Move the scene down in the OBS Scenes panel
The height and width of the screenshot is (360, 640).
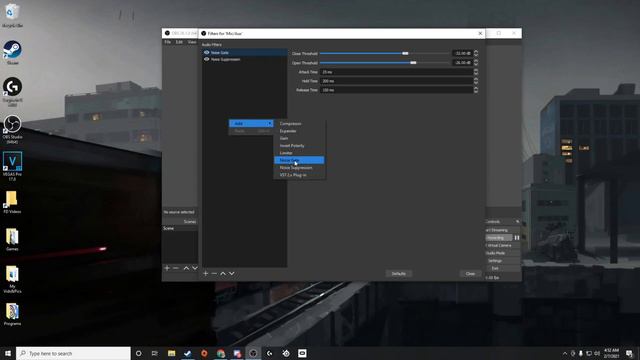[x=195, y=268]
